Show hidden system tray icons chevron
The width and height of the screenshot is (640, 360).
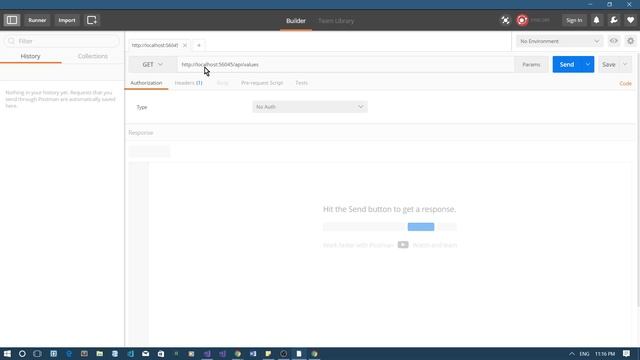[x=571, y=353]
